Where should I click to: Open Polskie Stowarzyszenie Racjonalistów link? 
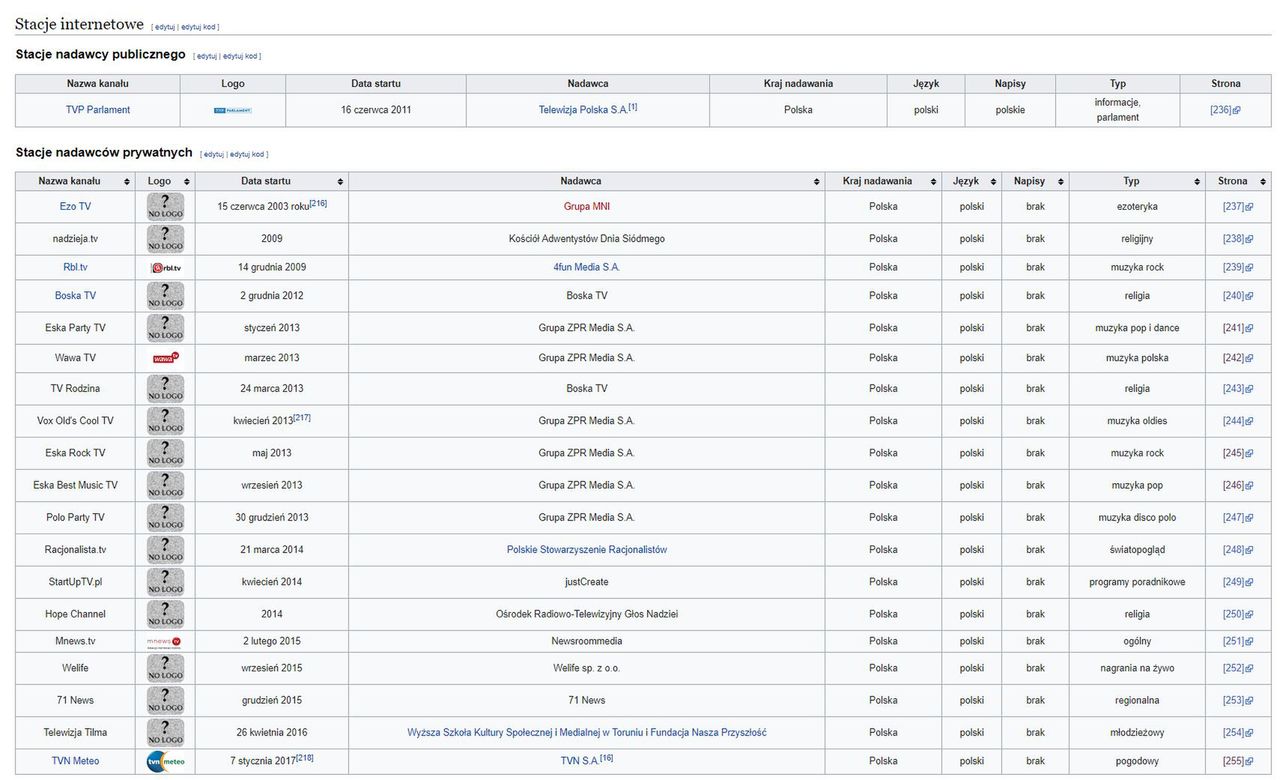(x=587, y=550)
